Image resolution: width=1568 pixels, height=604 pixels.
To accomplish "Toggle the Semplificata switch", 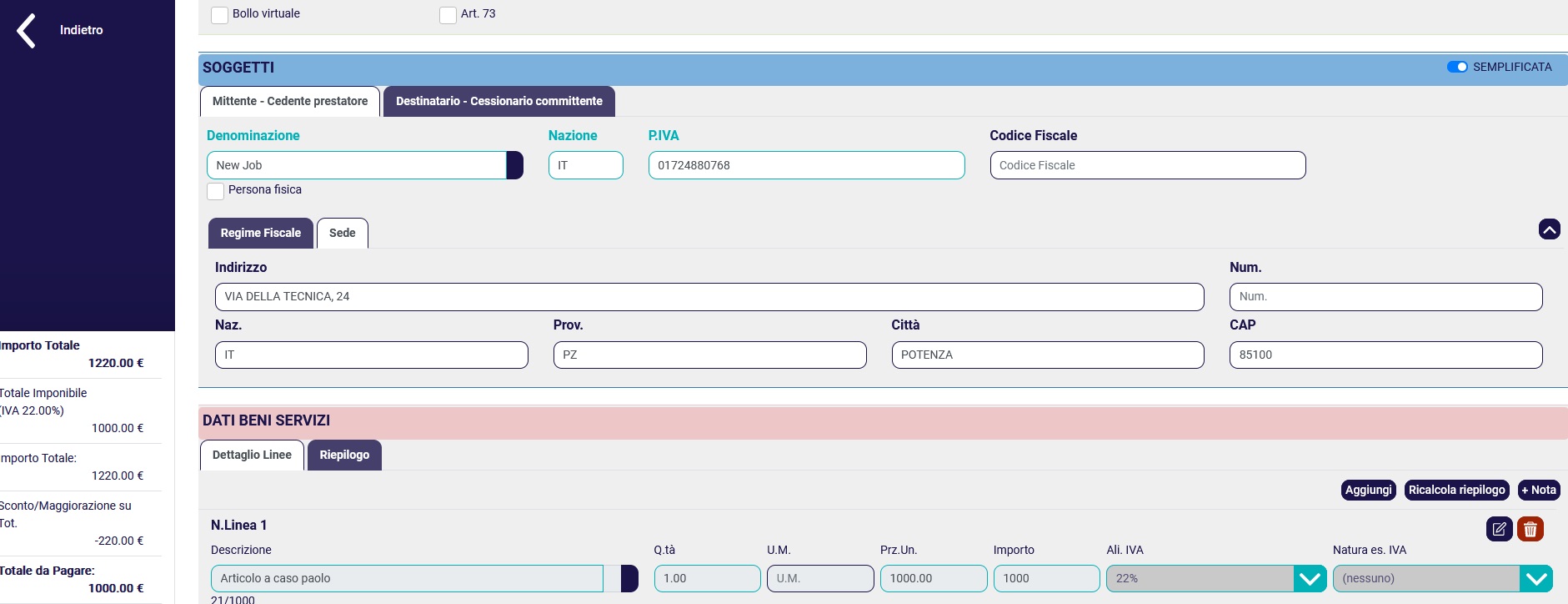I will (x=1456, y=67).
